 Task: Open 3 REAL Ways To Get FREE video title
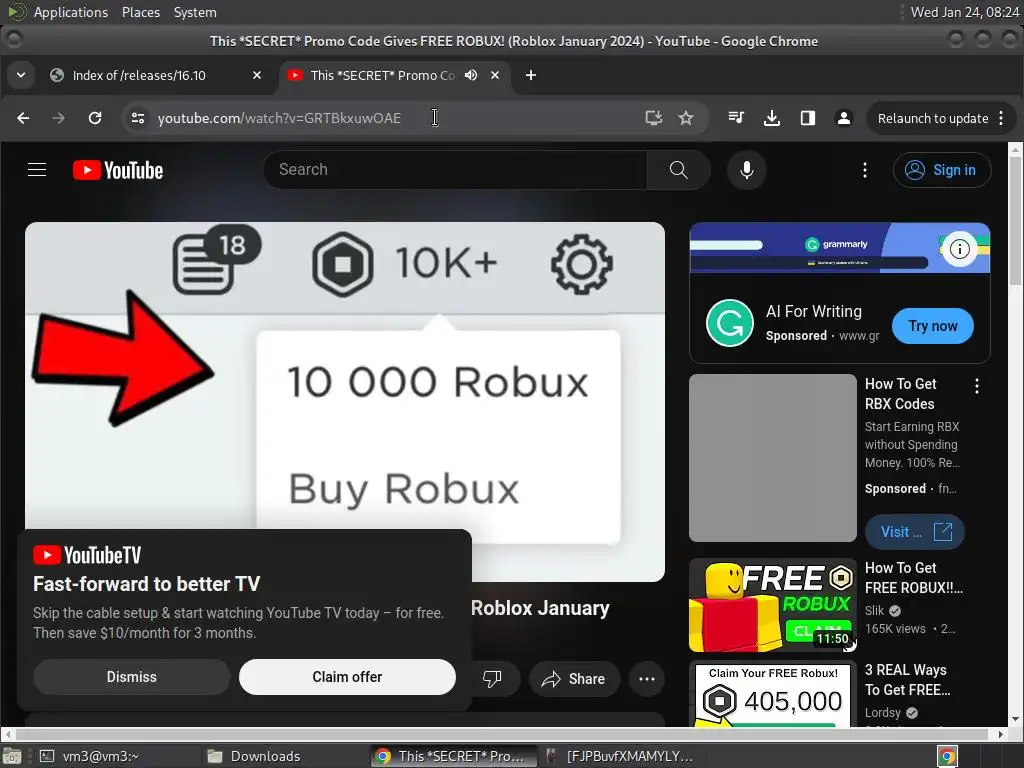[907, 680]
